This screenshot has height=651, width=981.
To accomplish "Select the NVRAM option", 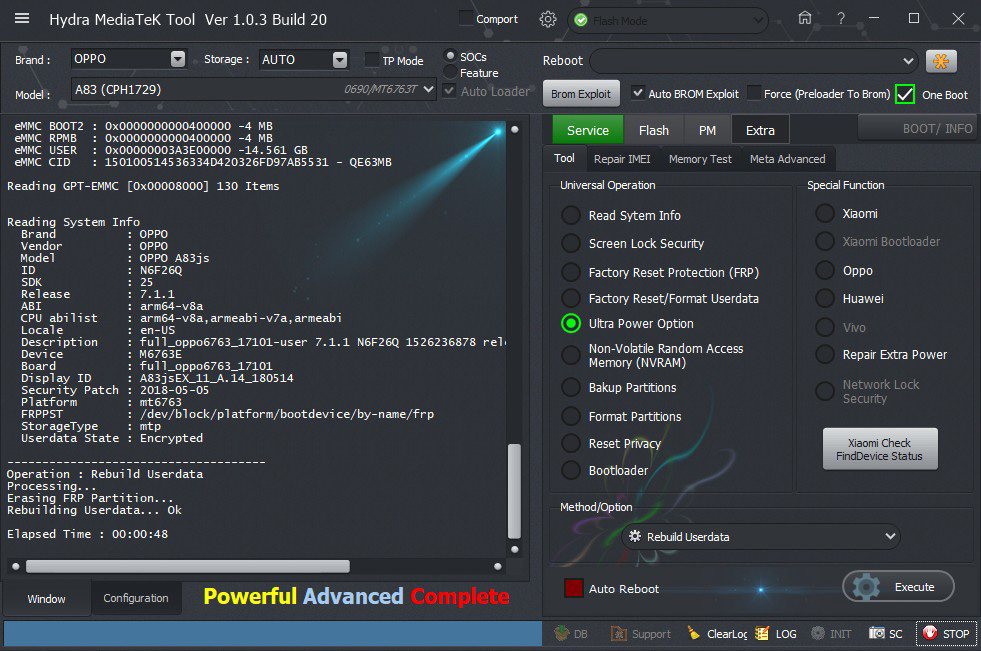I will [x=571, y=355].
